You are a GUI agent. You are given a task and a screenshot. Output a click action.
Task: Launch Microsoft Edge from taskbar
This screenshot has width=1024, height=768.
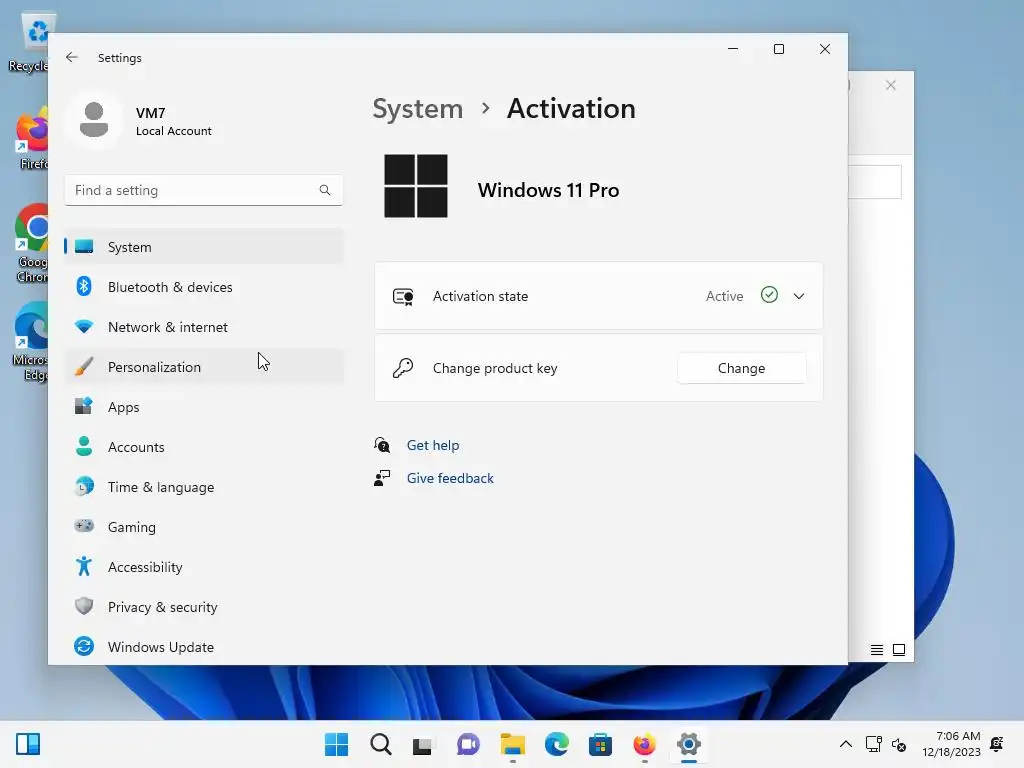click(x=556, y=744)
